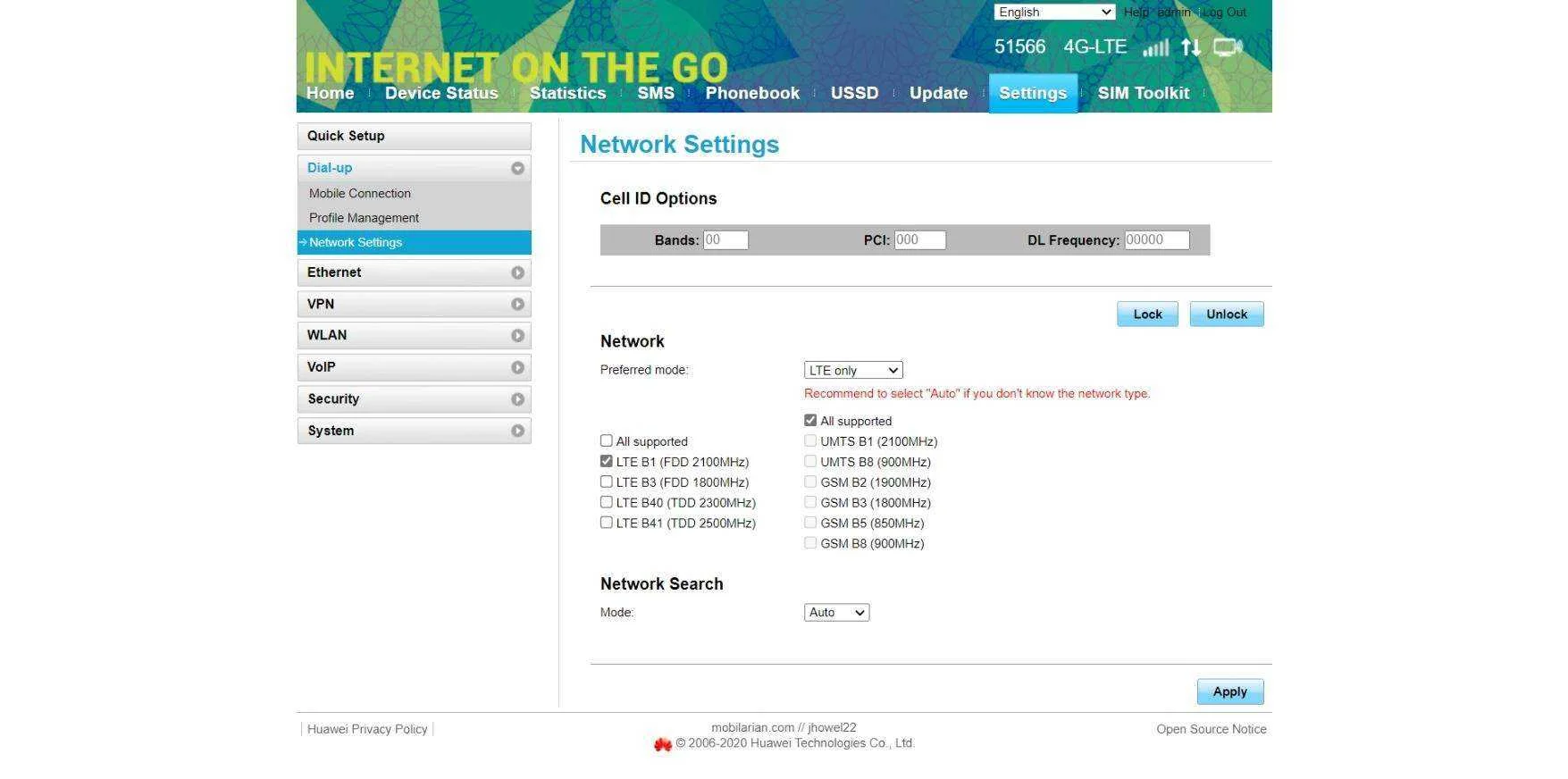Go to the Home tab
The image size is (1568, 779).
point(330,93)
